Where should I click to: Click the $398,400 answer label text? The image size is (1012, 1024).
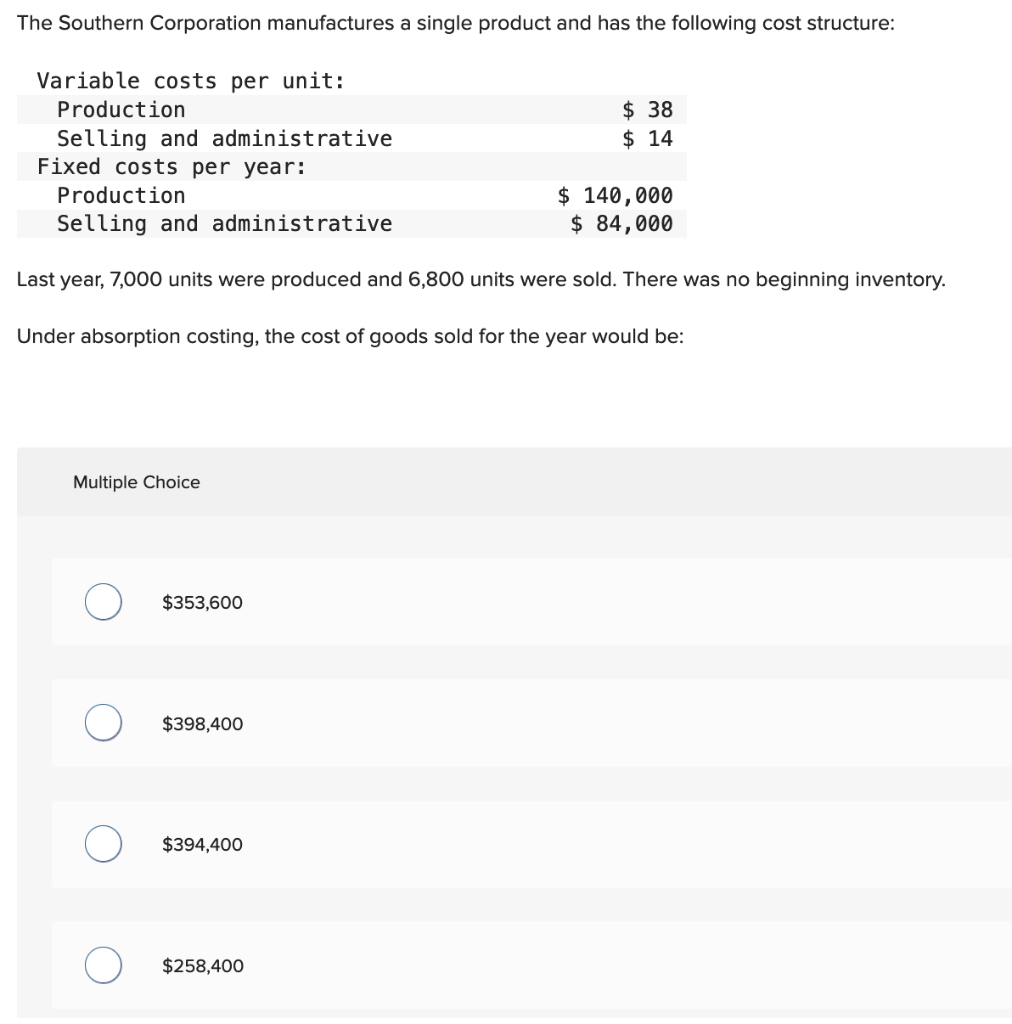202,724
